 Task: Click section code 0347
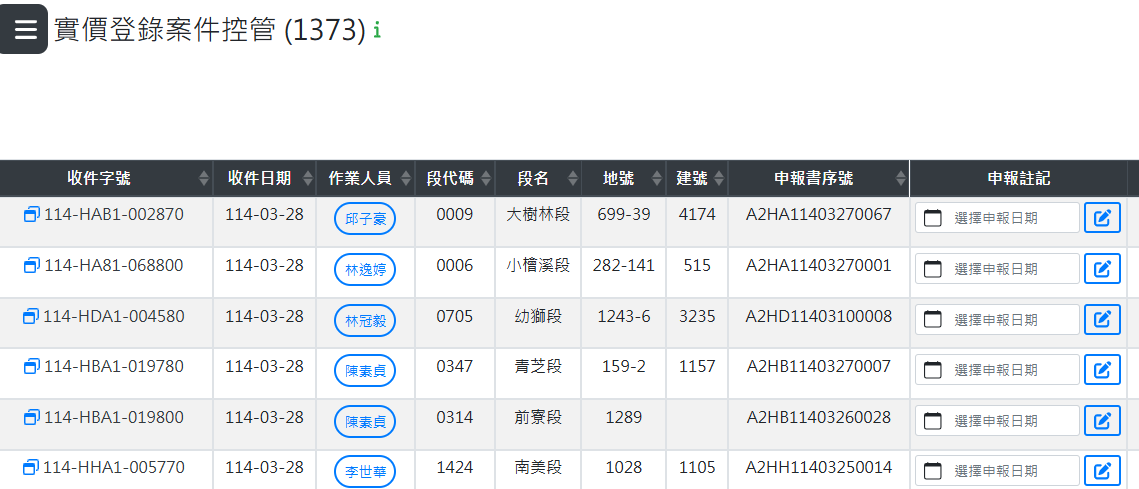pyautogui.click(x=455, y=366)
